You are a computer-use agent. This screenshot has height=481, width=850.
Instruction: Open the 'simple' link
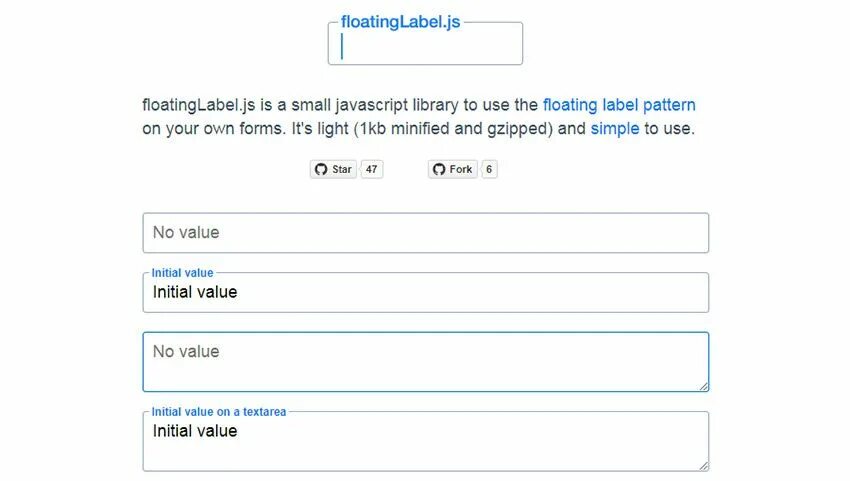point(614,129)
